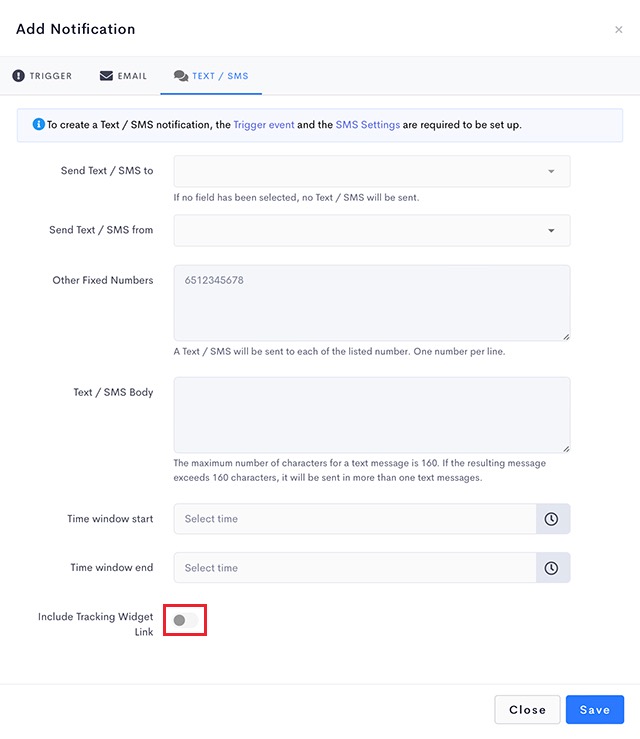Screen dimensions: 640x739
Task: Click the Email envelope icon
Action: [106, 75]
